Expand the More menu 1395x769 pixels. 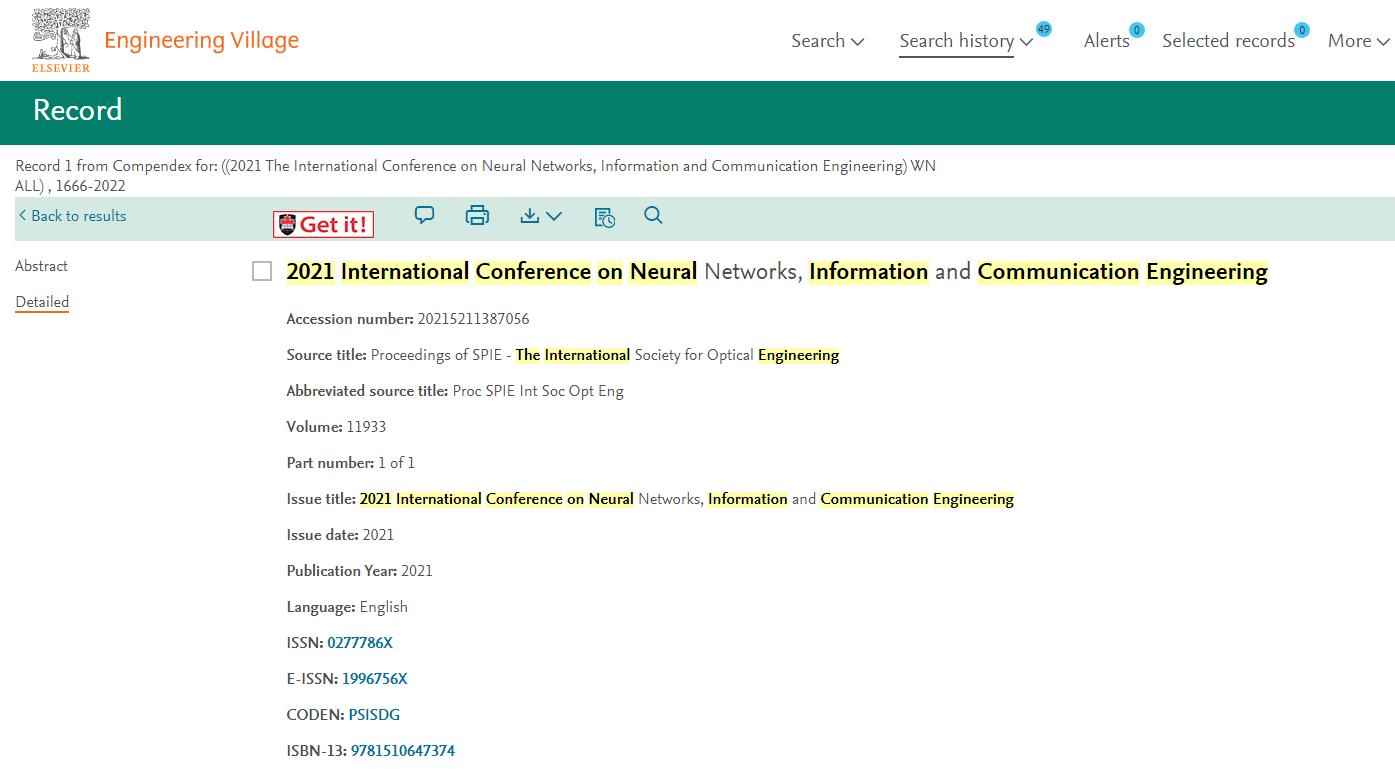1359,41
